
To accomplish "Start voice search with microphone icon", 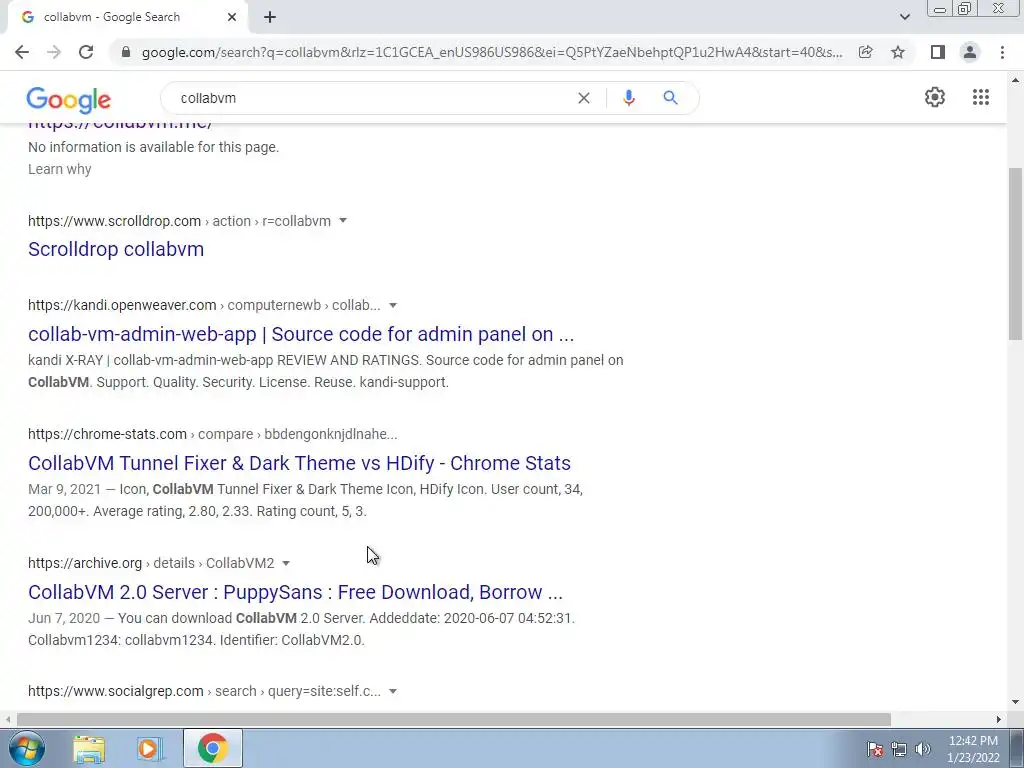I will pos(629,98).
